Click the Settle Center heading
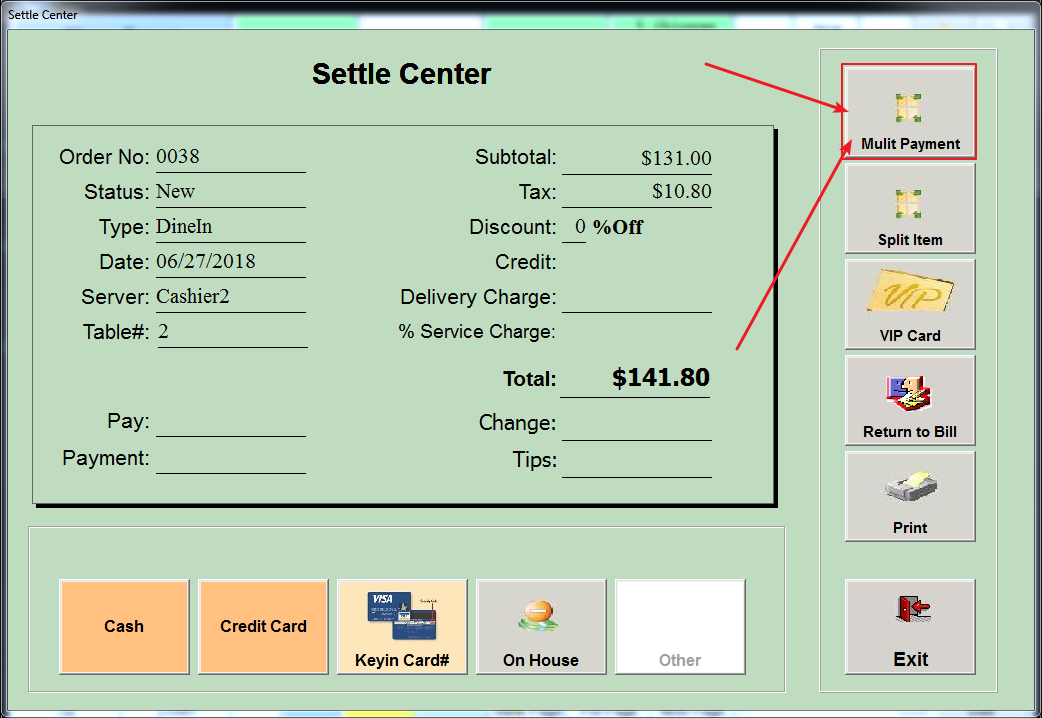 pos(401,74)
